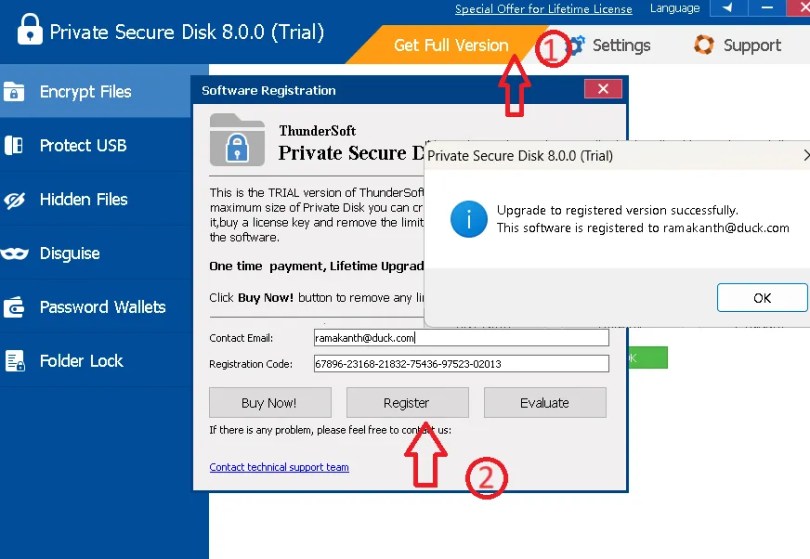The width and height of the screenshot is (810, 559).
Task: Click the 'Software Registration' dialog title
Action: click(269, 90)
